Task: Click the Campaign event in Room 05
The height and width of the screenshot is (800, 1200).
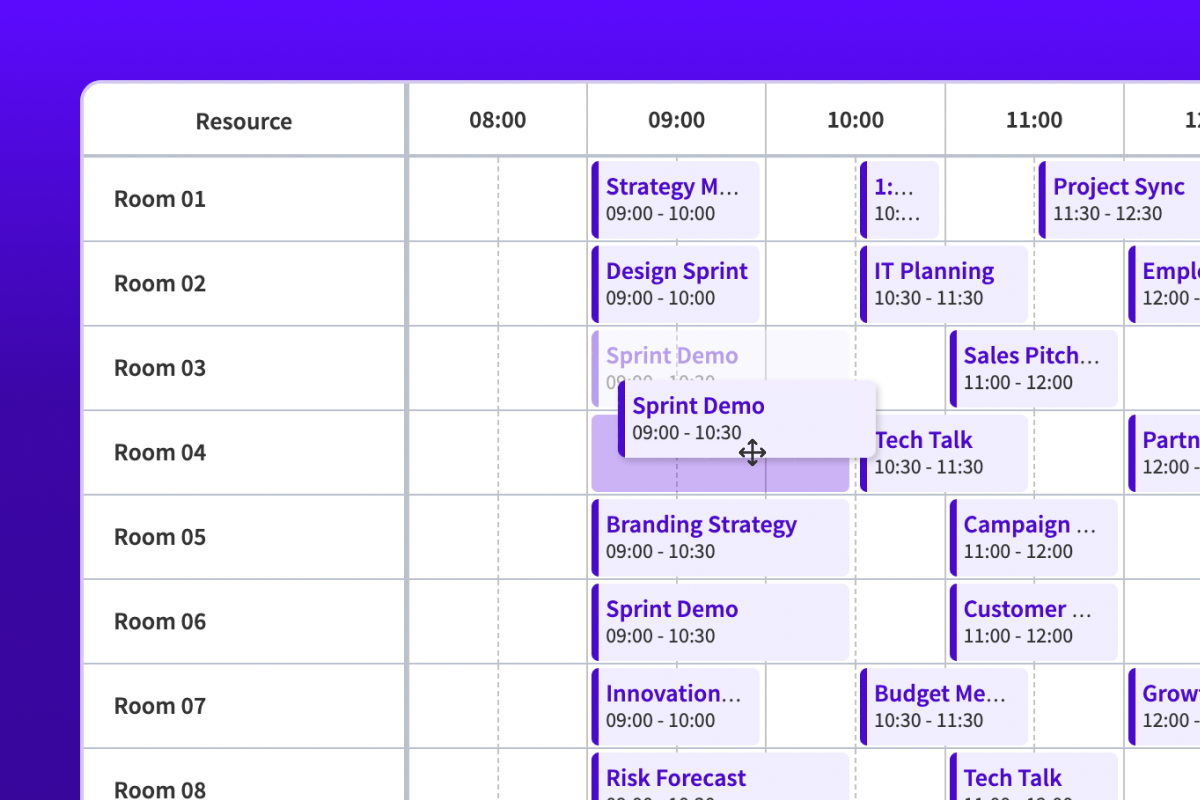Action: pos(1033,537)
